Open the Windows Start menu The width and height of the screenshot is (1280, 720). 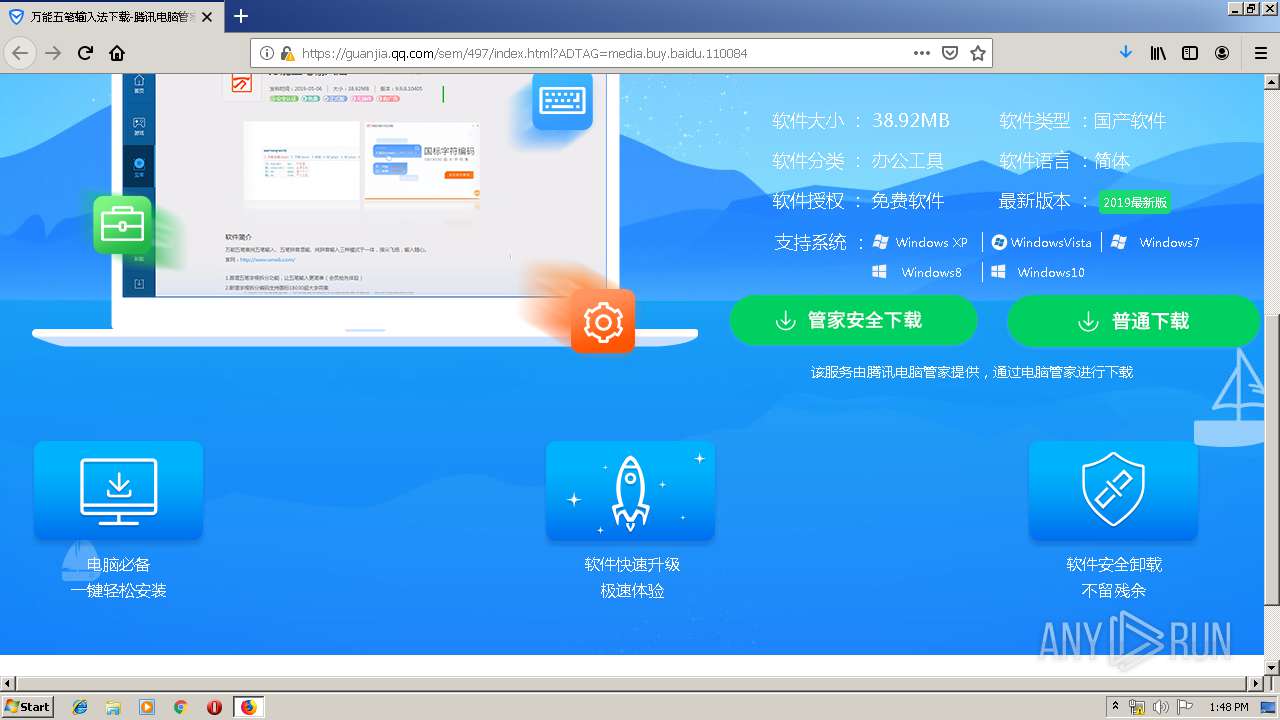tap(27, 707)
